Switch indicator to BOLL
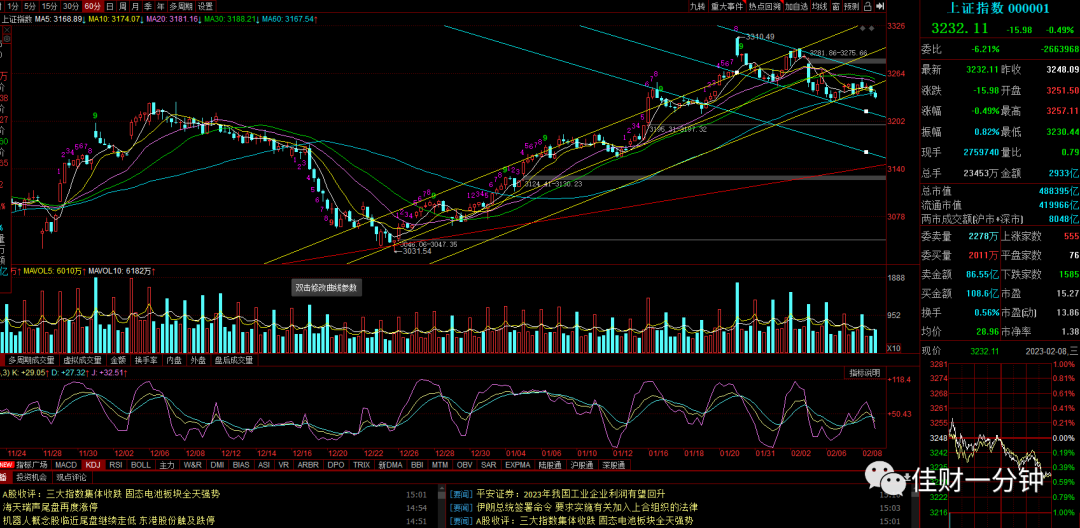The image size is (1080, 528). pyautogui.click(x=141, y=465)
